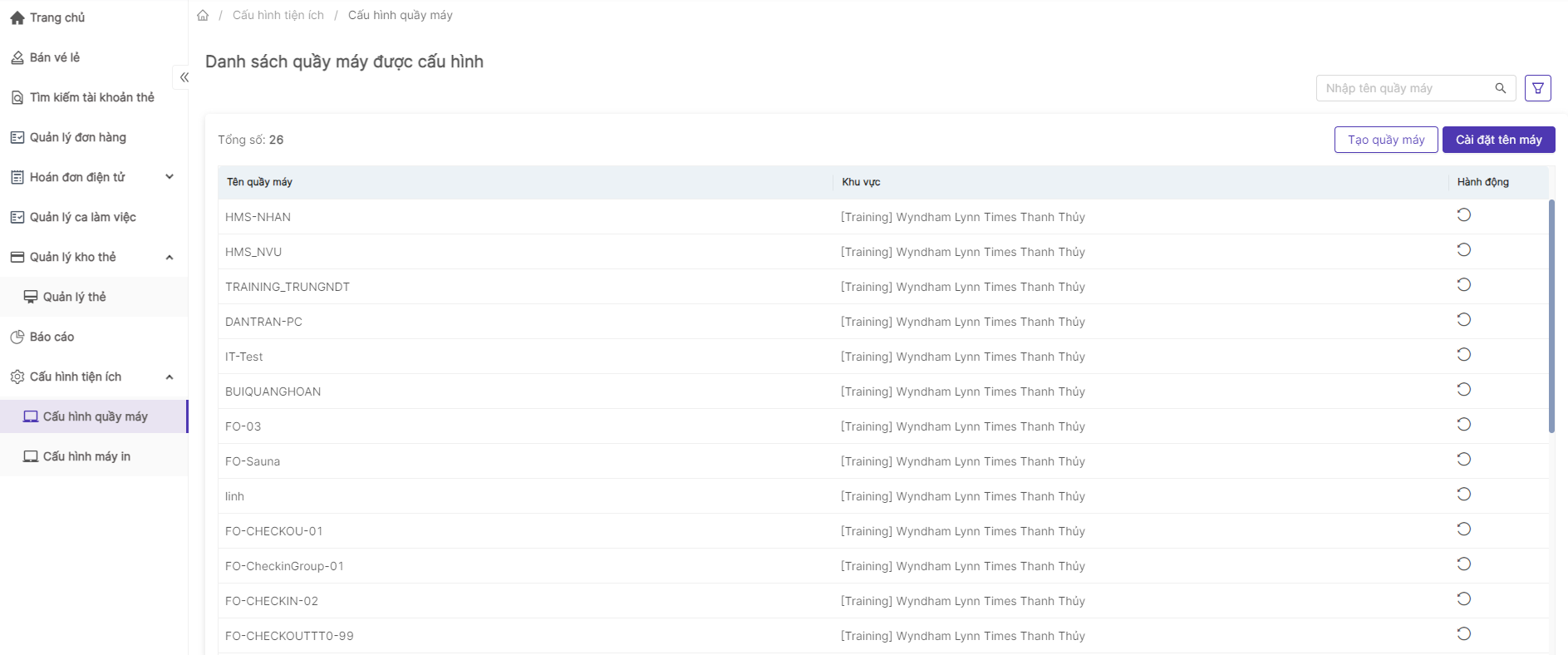Click the Báo cáo pie chart icon
Screen dimensions: 1568x655
point(17,337)
